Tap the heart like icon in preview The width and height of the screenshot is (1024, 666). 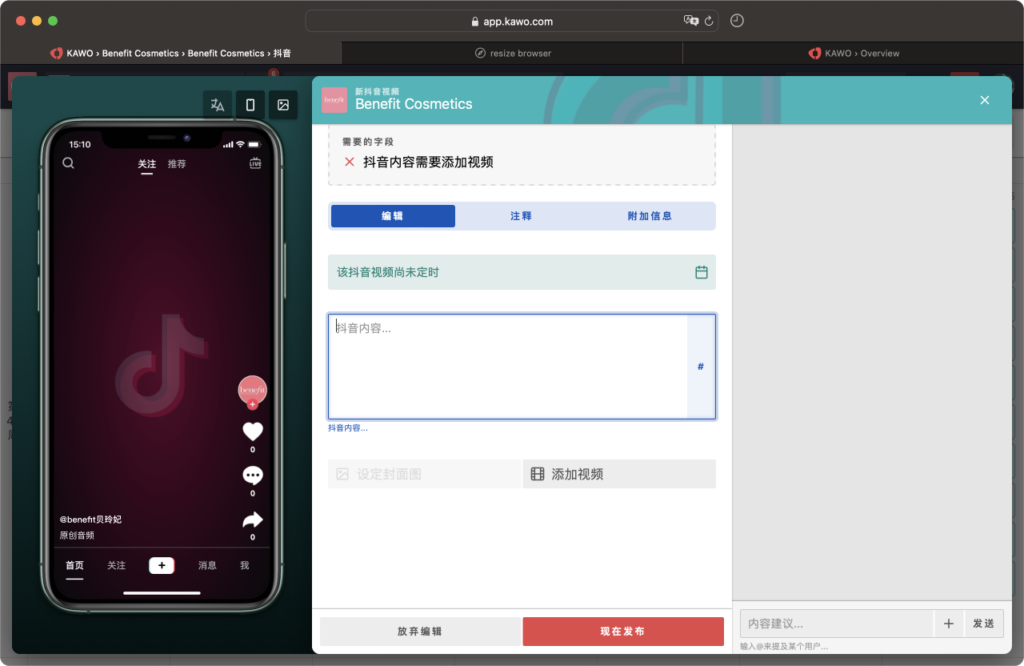point(253,432)
